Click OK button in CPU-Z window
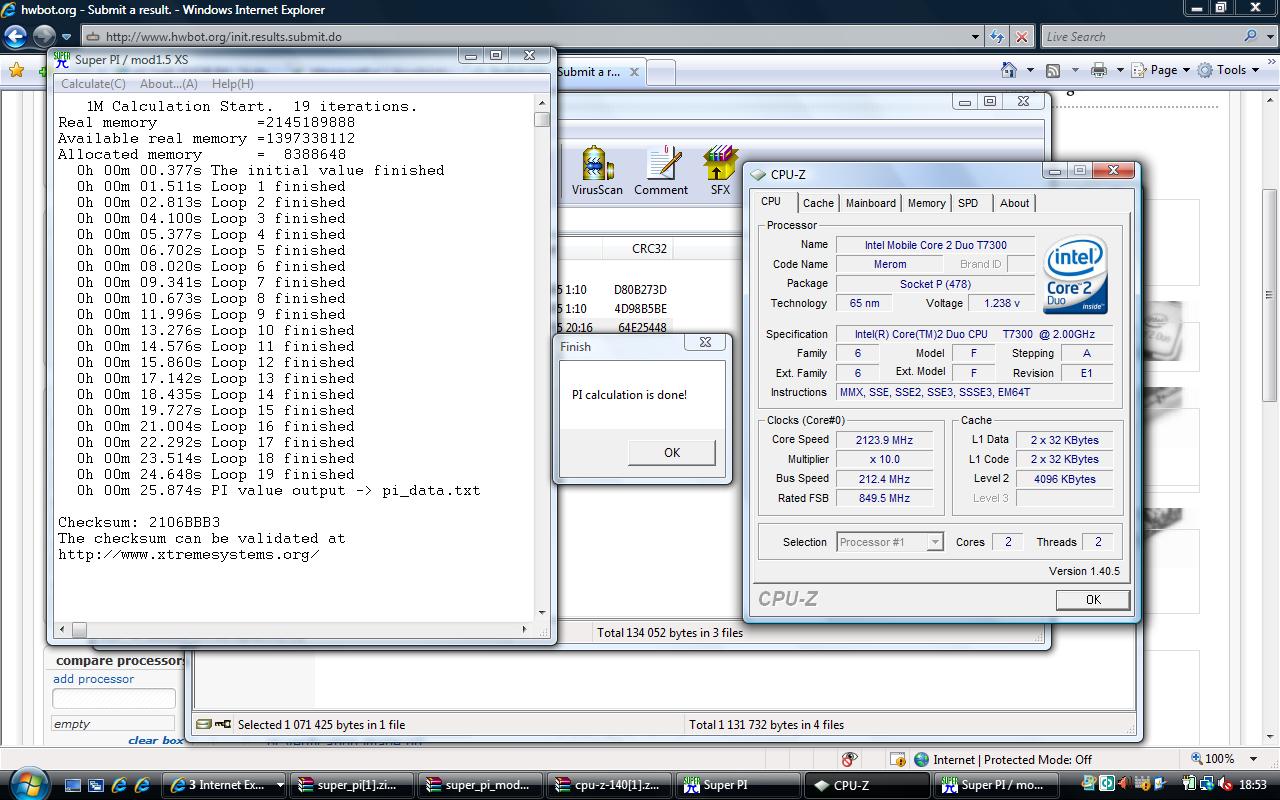This screenshot has width=1280, height=800. pos(1092,599)
